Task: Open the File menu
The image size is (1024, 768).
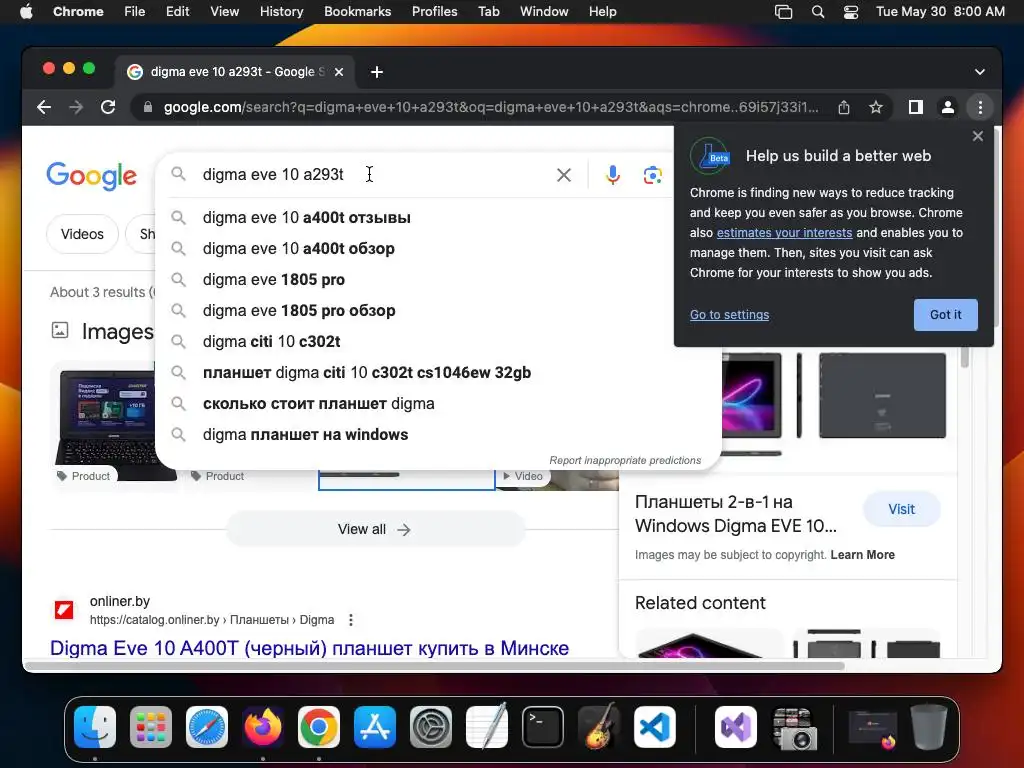Action: point(135,12)
